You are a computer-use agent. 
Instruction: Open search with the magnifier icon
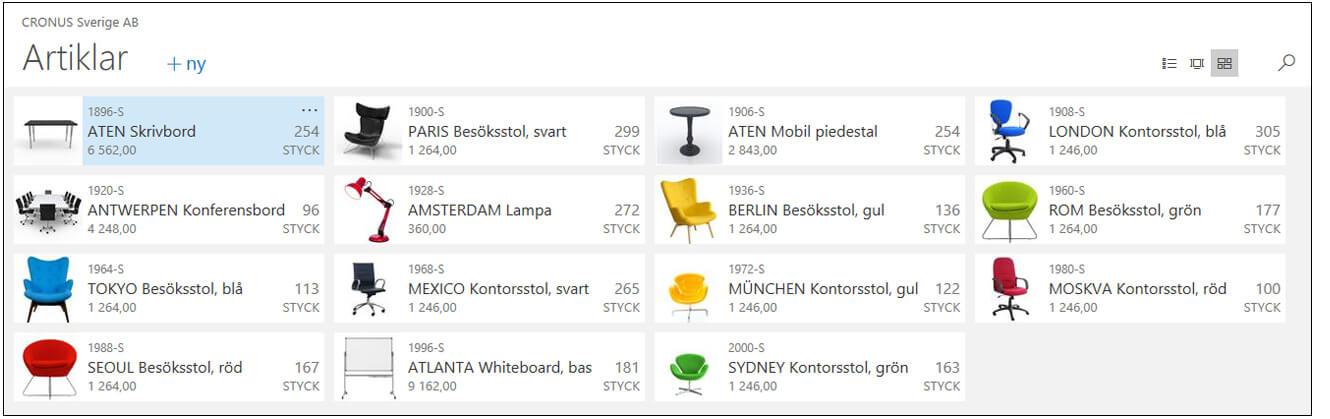[1286, 63]
